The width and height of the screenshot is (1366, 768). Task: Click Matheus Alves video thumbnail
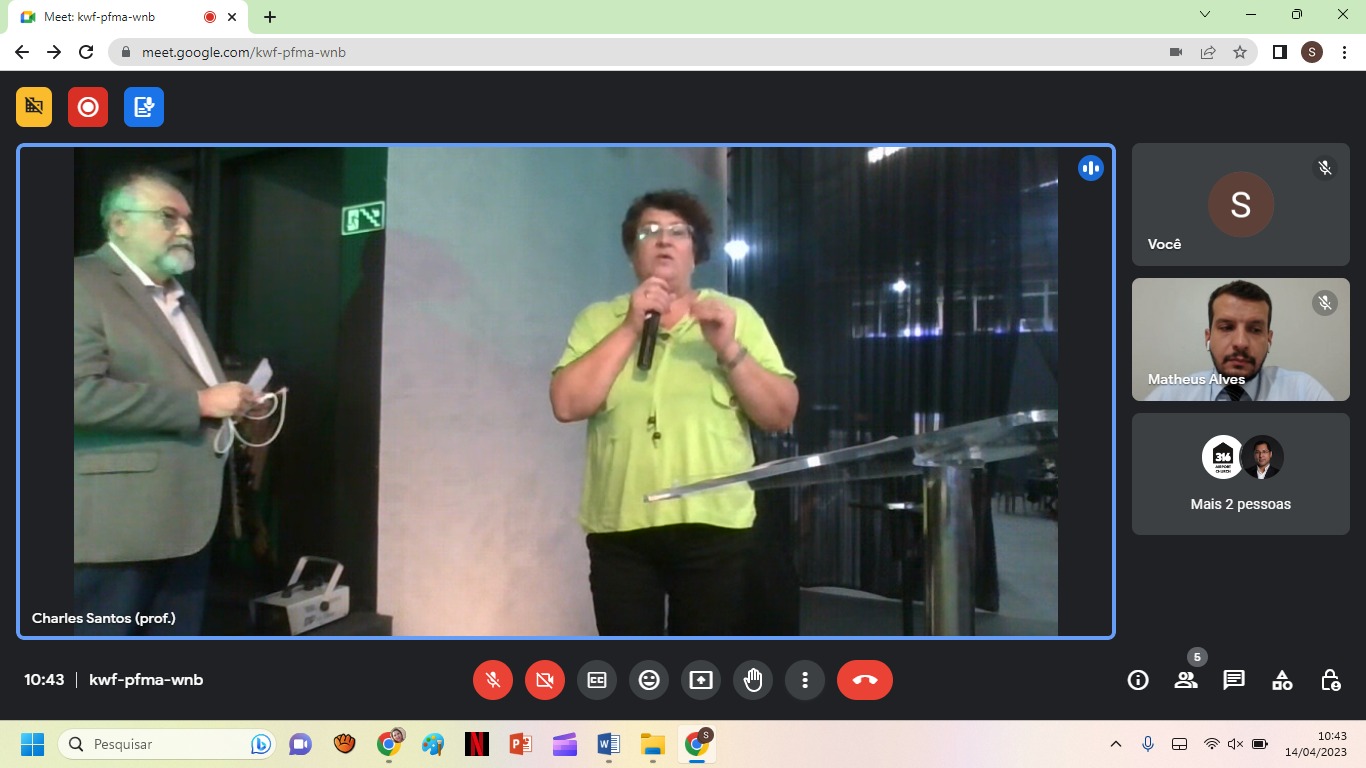pyautogui.click(x=1240, y=340)
